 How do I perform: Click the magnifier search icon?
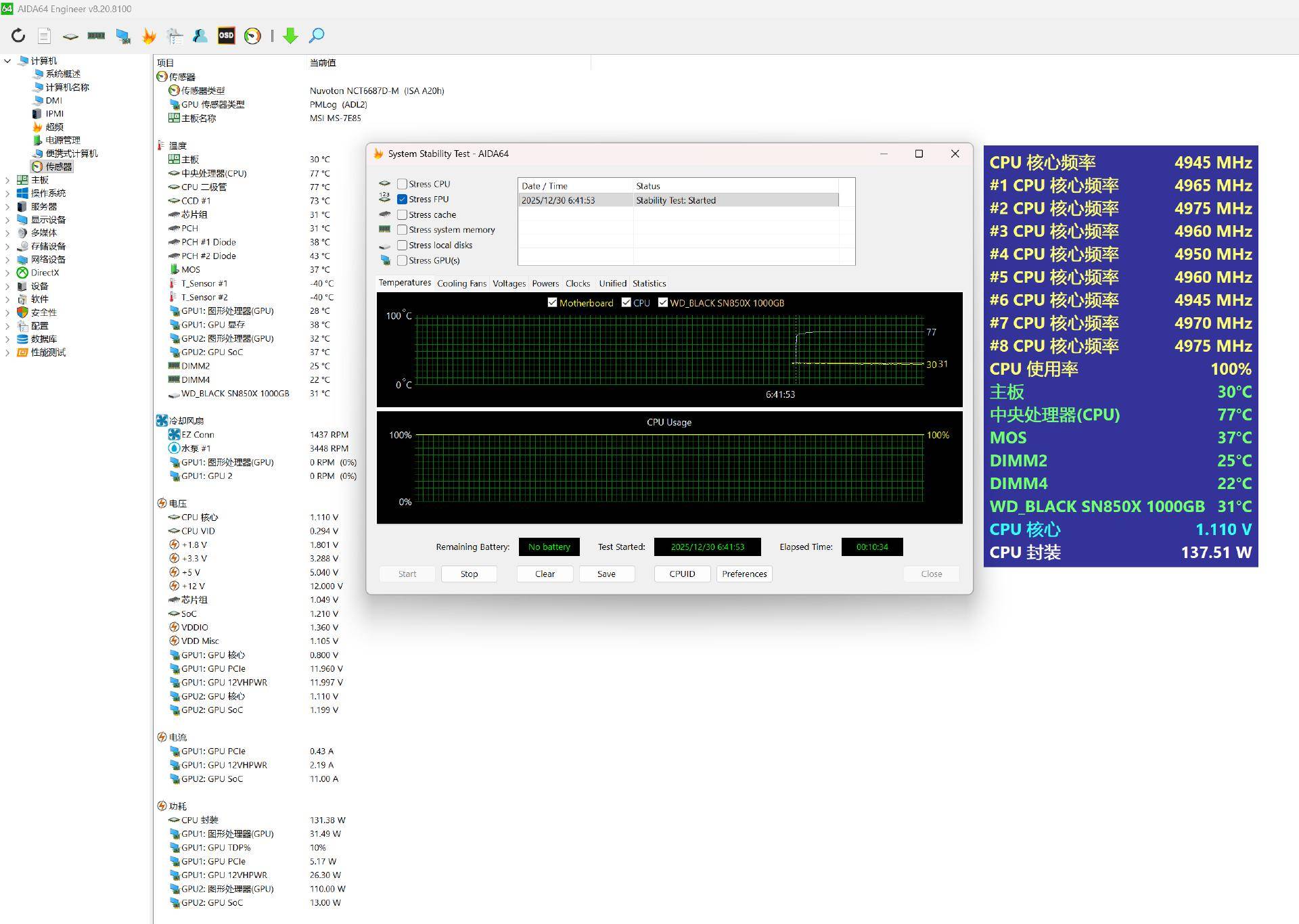pos(317,36)
